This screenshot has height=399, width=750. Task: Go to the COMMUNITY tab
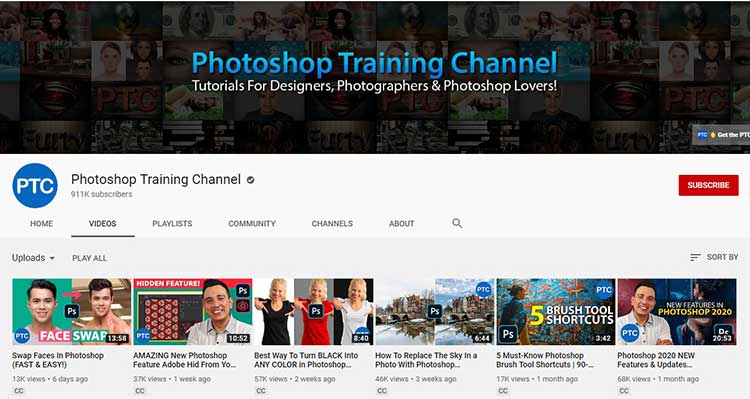[x=252, y=223]
